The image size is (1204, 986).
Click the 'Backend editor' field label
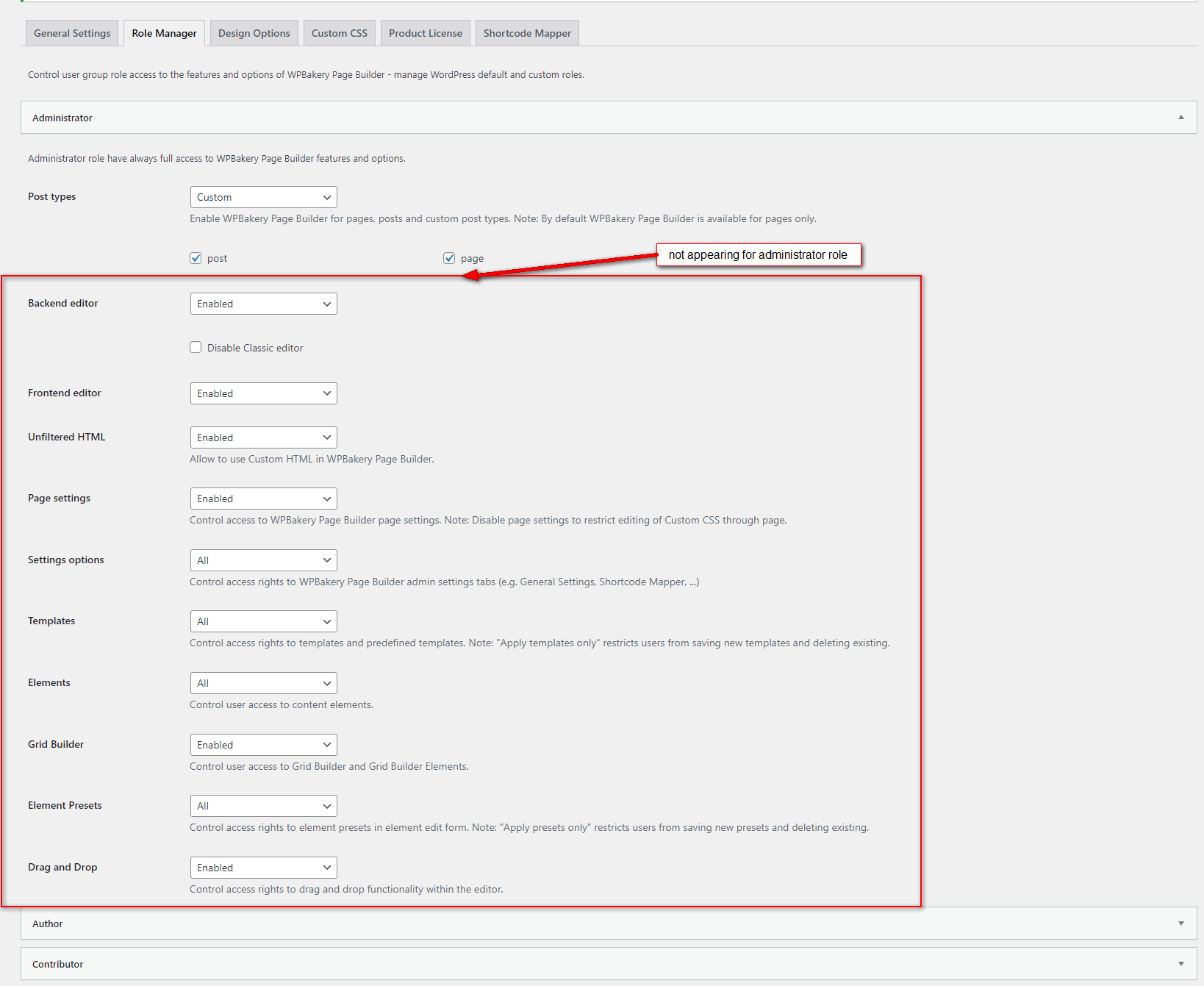pyautogui.click(x=63, y=303)
